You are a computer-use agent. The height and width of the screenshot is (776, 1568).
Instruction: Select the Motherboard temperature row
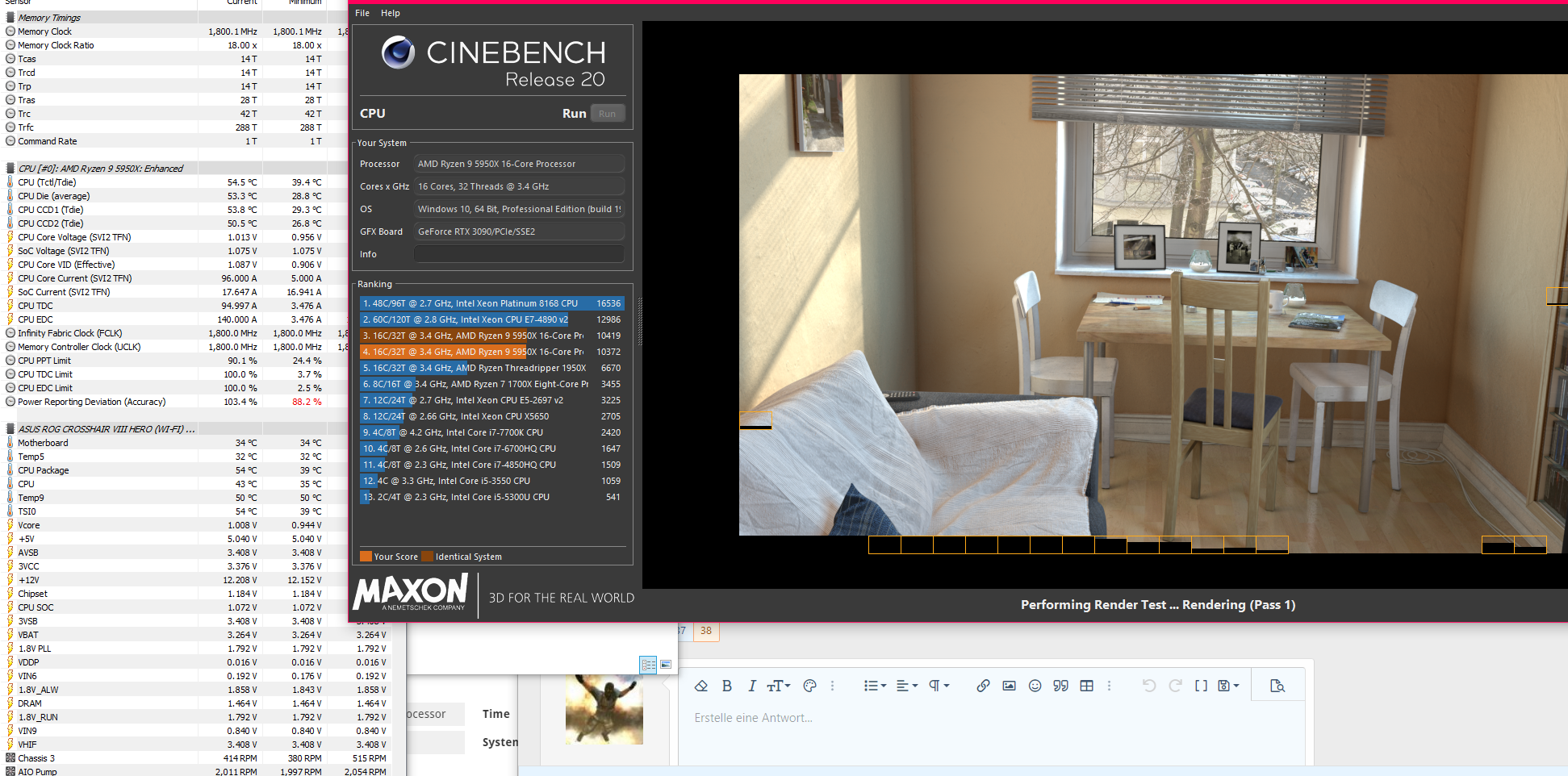pos(174,443)
